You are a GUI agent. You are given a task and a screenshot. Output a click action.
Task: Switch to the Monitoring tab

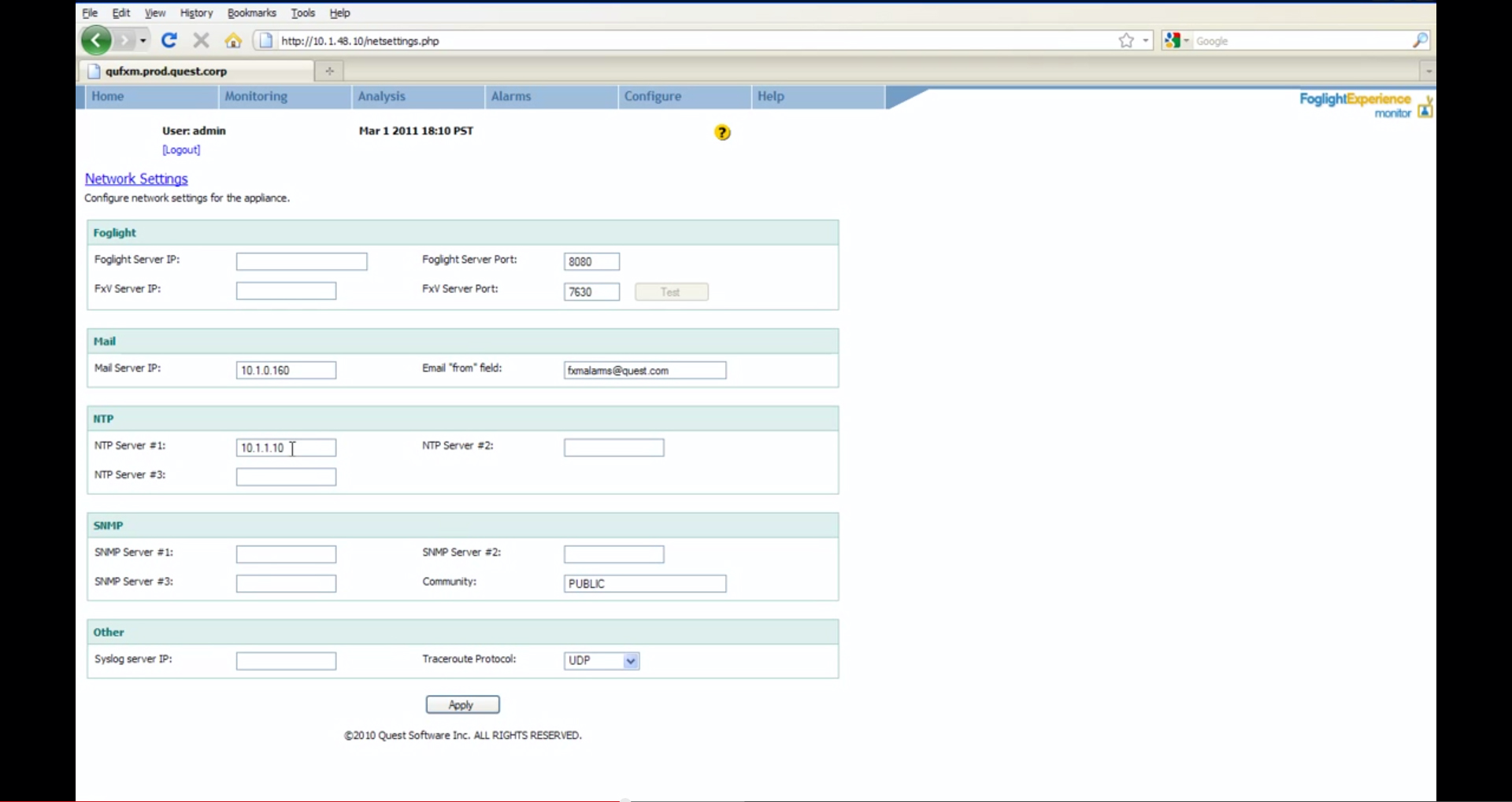point(255,96)
